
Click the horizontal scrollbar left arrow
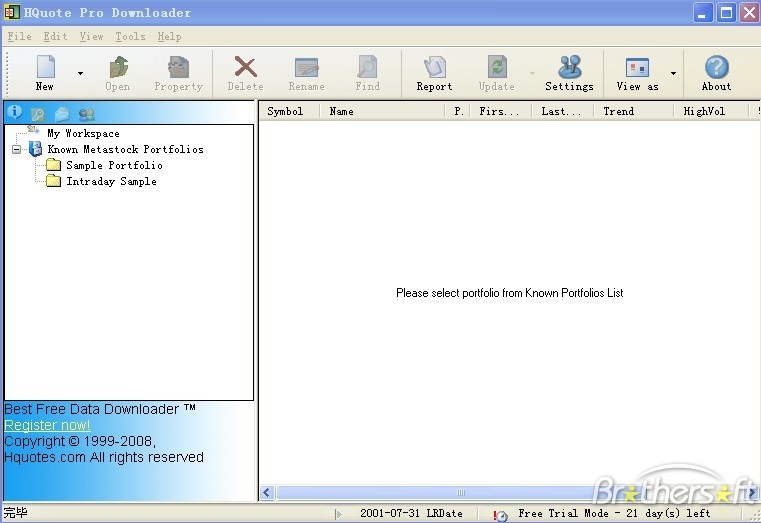coord(267,493)
